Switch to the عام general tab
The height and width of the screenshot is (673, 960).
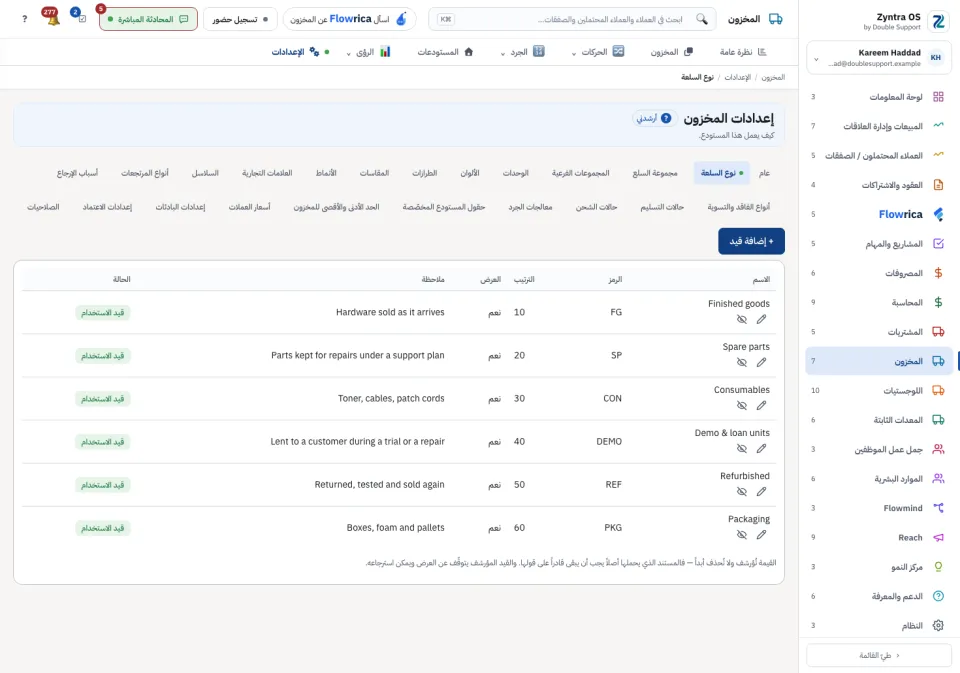[x=764, y=173]
